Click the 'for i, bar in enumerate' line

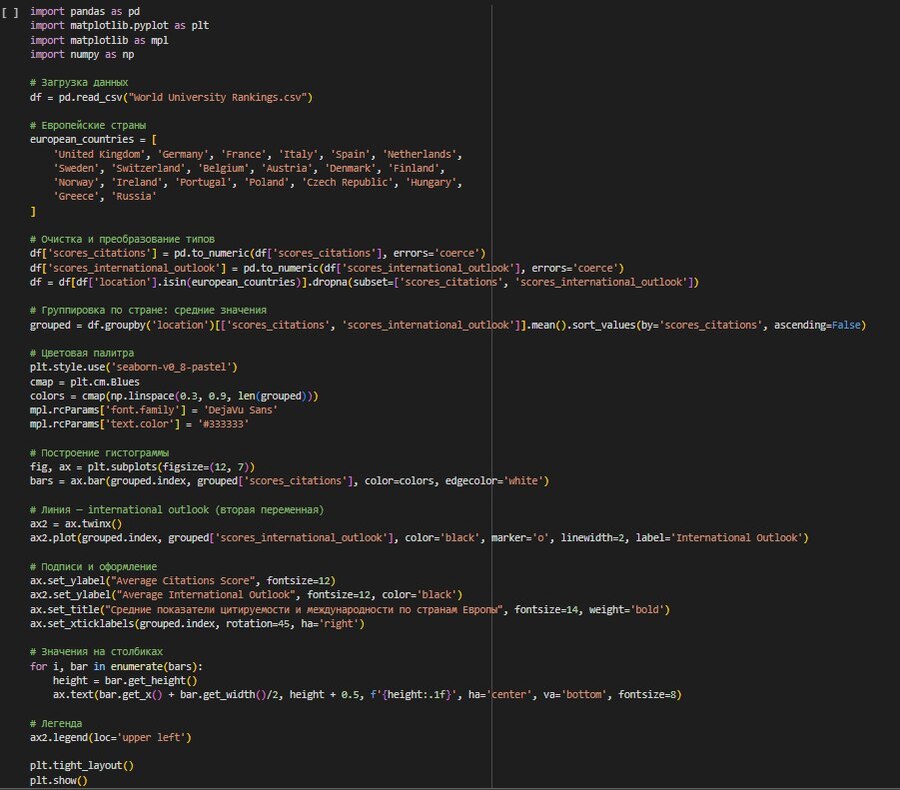coord(117,666)
